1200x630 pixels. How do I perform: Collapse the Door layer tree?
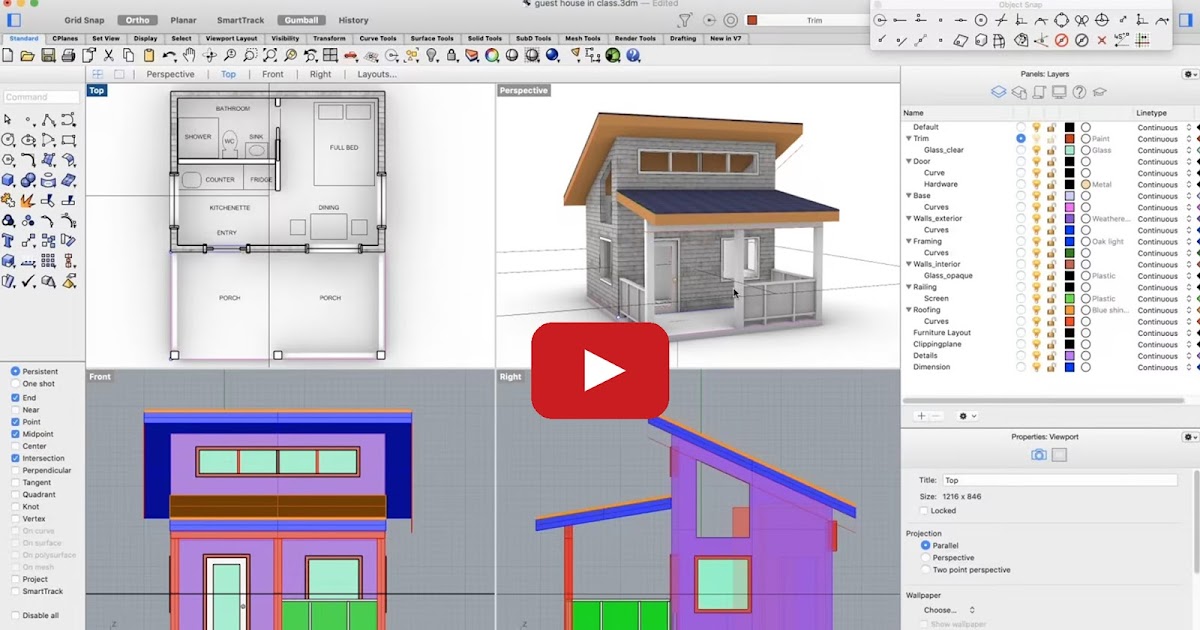click(x=909, y=161)
